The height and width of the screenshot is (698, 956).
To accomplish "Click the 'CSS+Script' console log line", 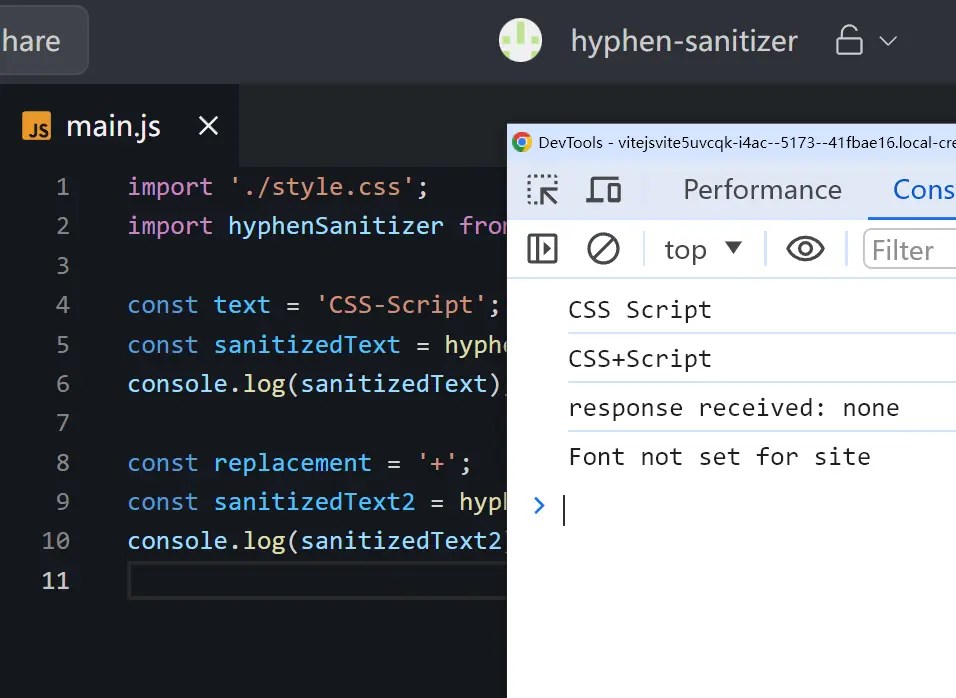I will click(x=640, y=358).
